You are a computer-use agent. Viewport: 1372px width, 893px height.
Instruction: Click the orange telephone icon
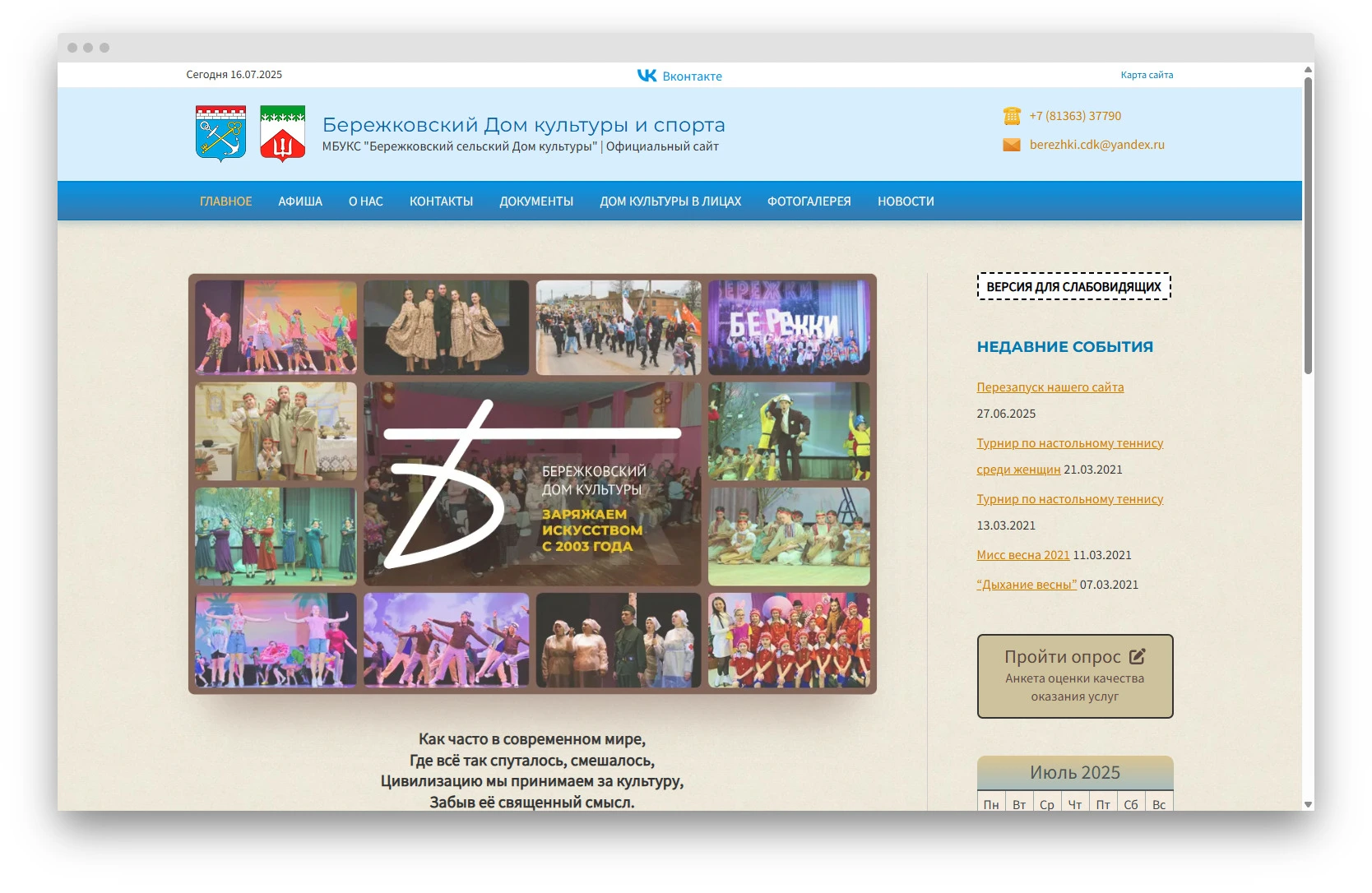pos(1012,116)
